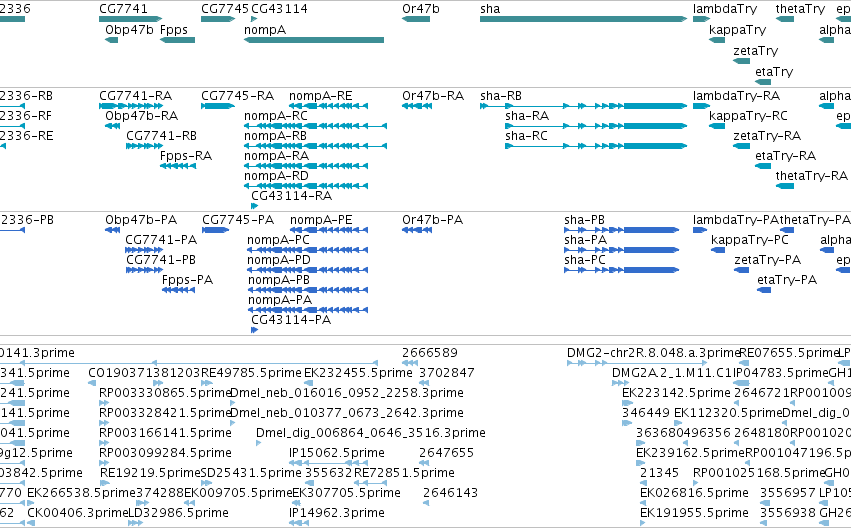Click the EK307705.5prime EST label

click(x=346, y=493)
